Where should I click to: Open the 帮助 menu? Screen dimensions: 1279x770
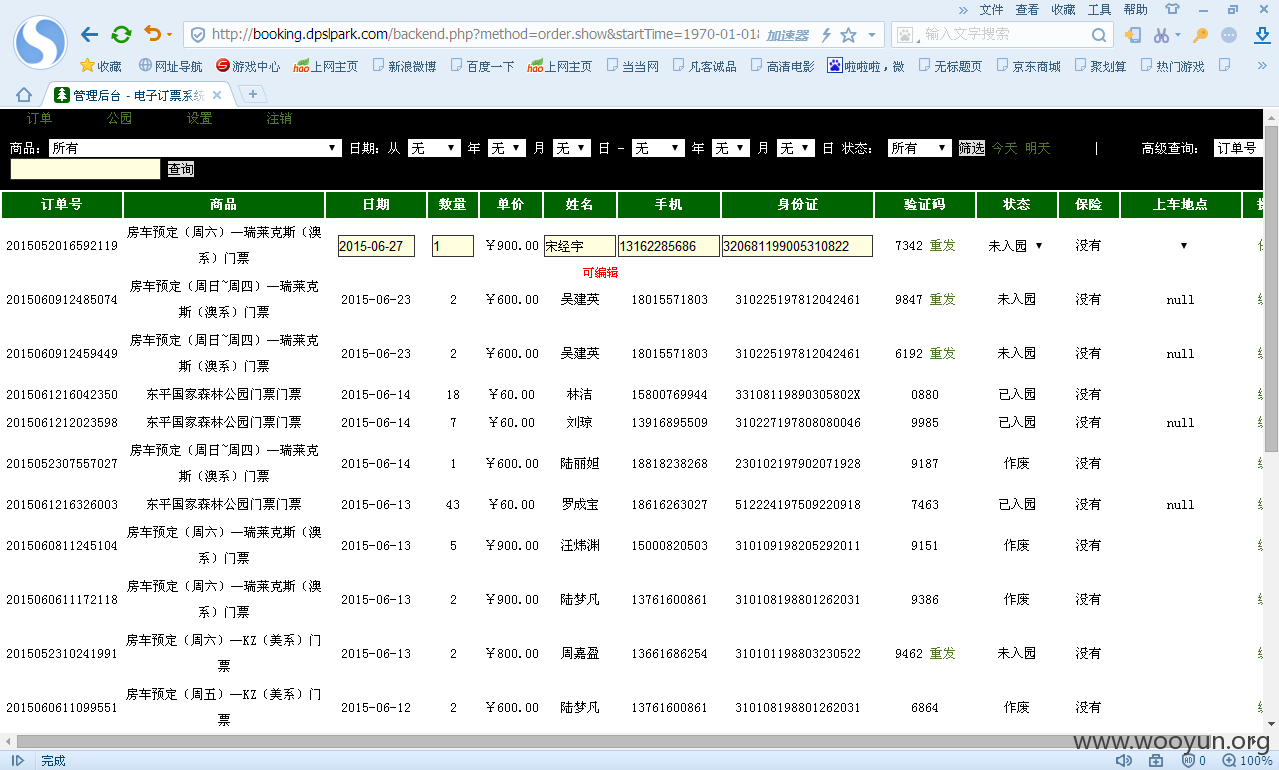(x=1136, y=9)
